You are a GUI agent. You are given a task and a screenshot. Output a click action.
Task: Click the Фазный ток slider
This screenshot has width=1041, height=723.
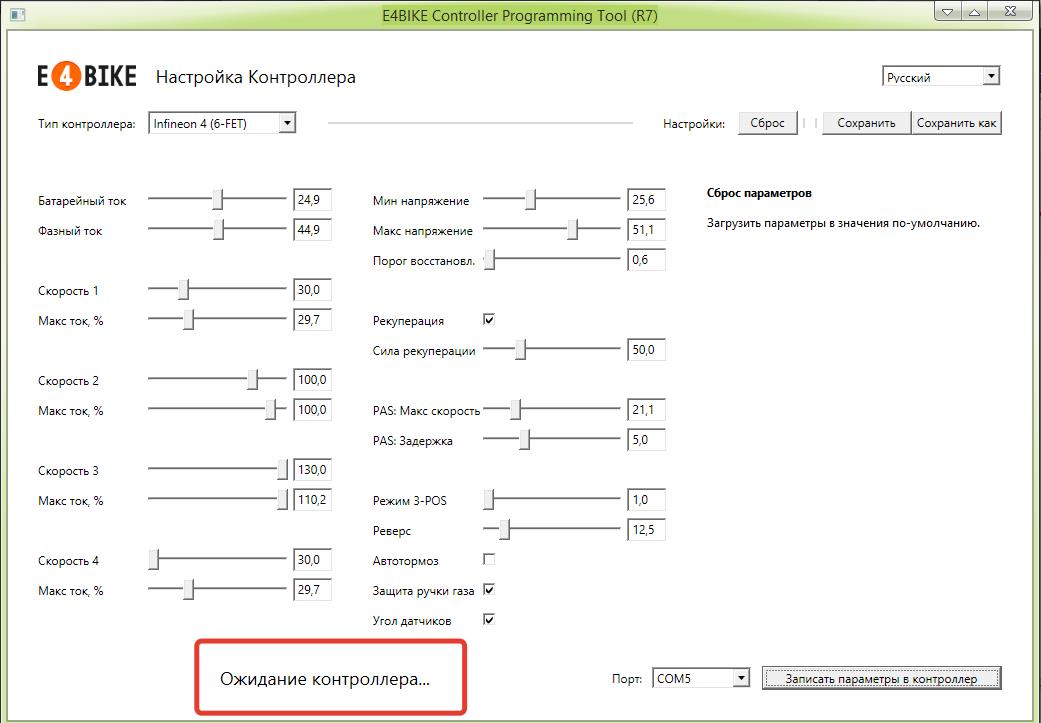[x=217, y=230]
